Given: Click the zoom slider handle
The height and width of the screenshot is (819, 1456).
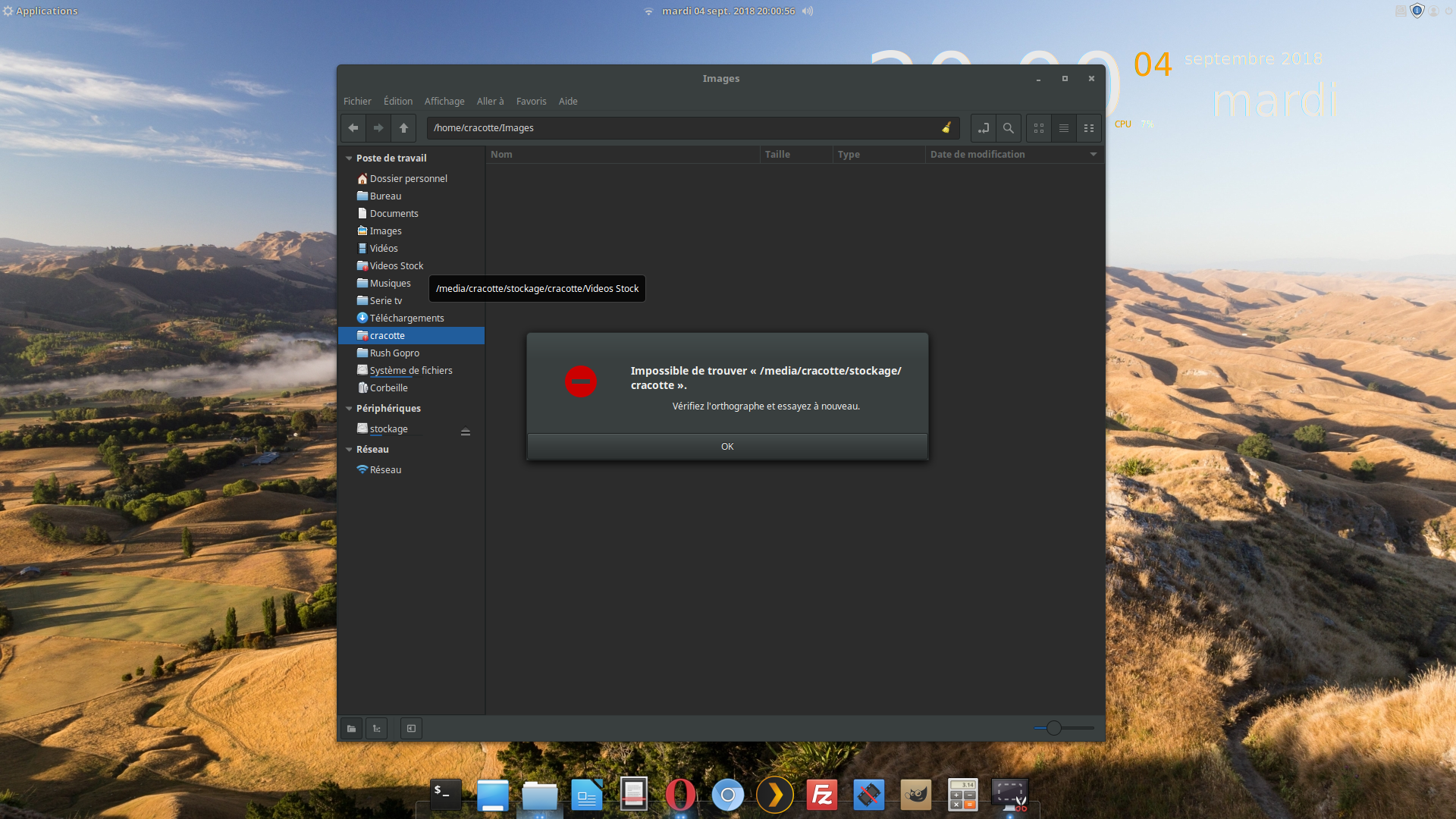Looking at the screenshot, I should click(x=1053, y=728).
